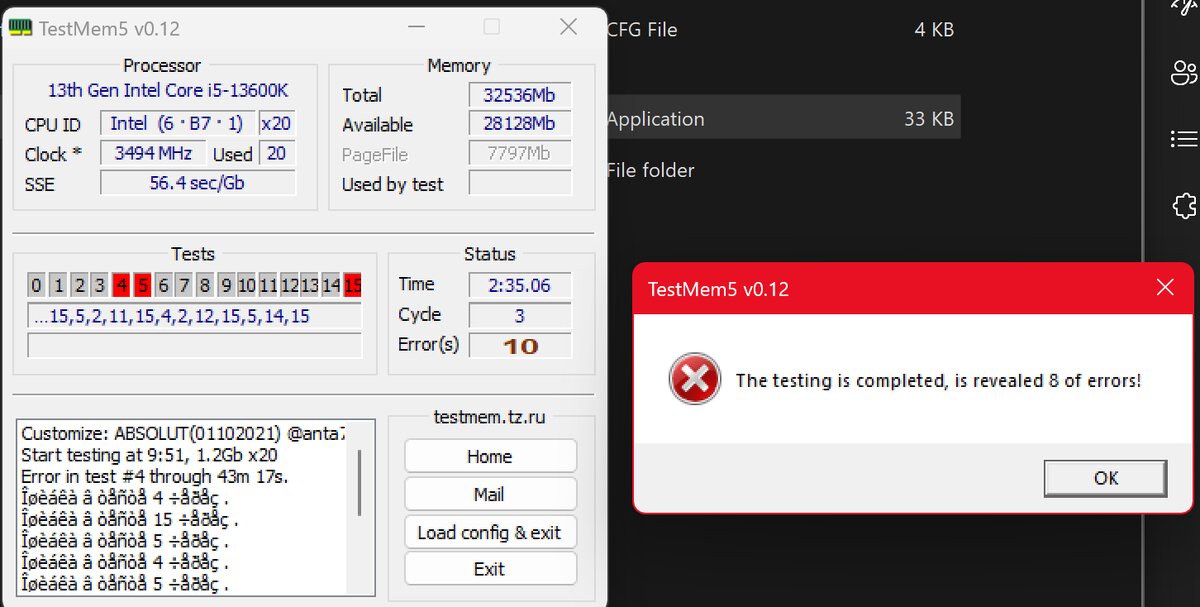Click the empty 'Used by test' field
This screenshot has width=1200, height=607.
[x=520, y=183]
